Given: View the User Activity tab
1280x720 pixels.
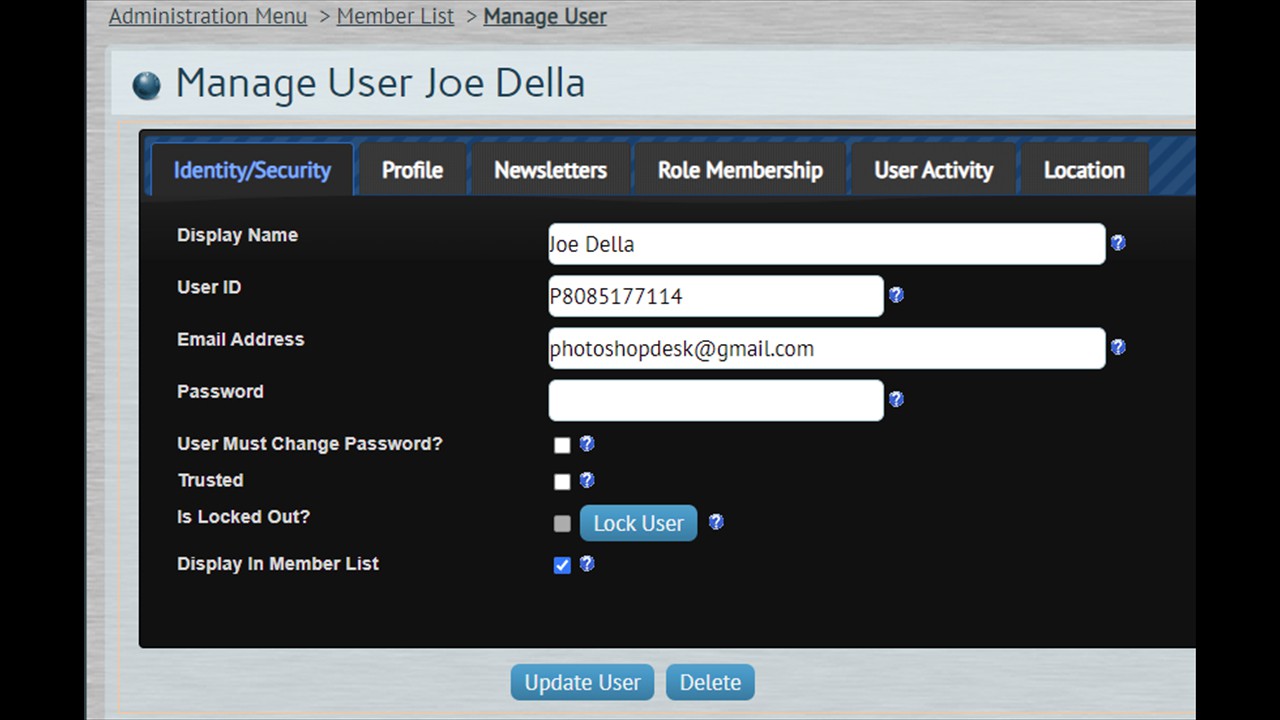Looking at the screenshot, I should click(933, 170).
